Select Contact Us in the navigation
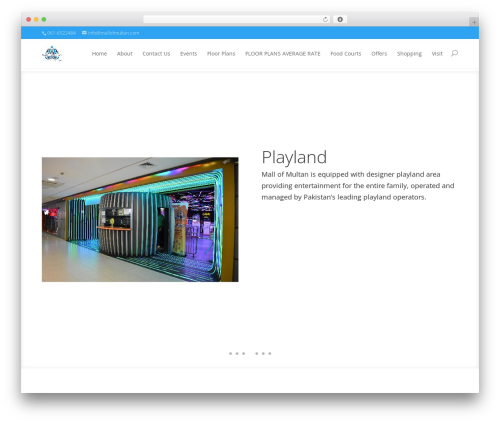The height and width of the screenshot is (423, 500). coord(156,54)
